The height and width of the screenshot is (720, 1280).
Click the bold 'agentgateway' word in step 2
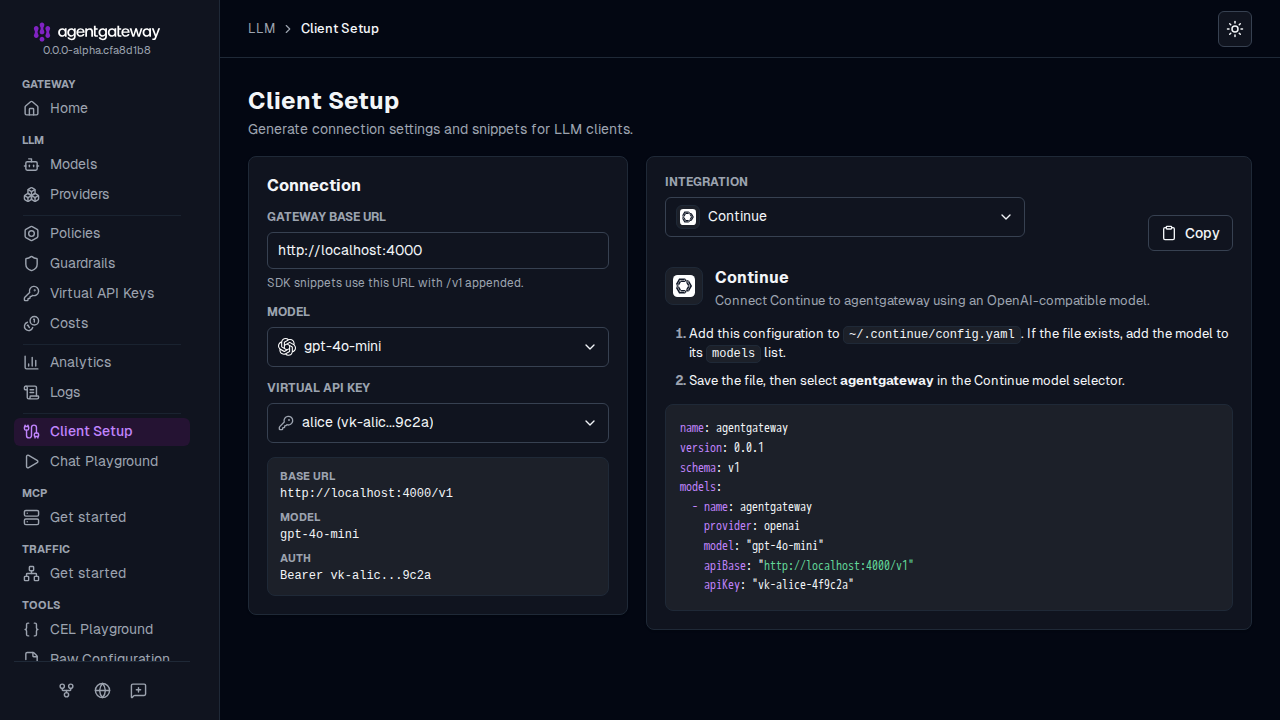[x=887, y=380]
